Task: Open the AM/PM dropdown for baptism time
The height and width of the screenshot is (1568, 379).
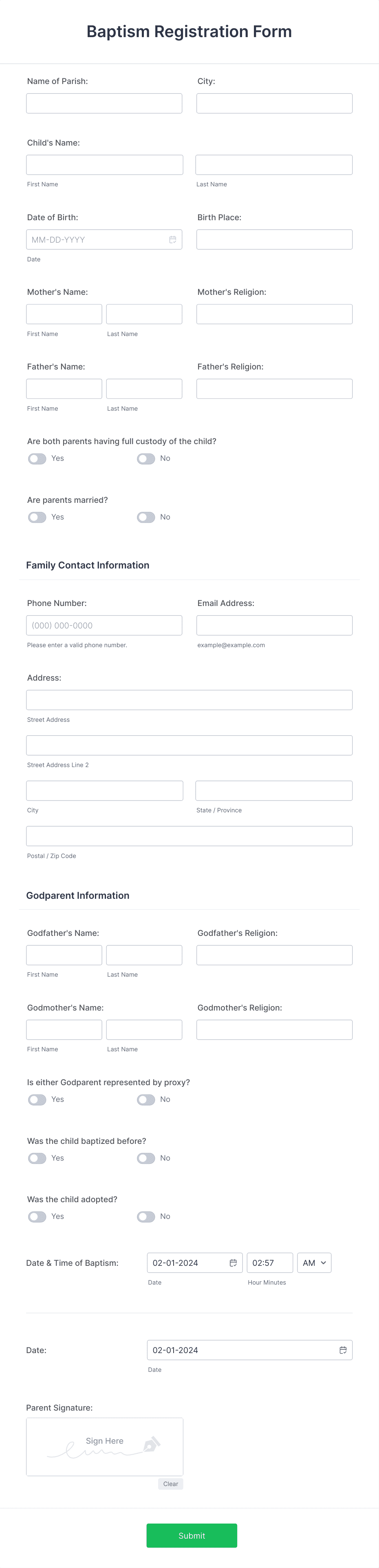Action: coord(314,1263)
